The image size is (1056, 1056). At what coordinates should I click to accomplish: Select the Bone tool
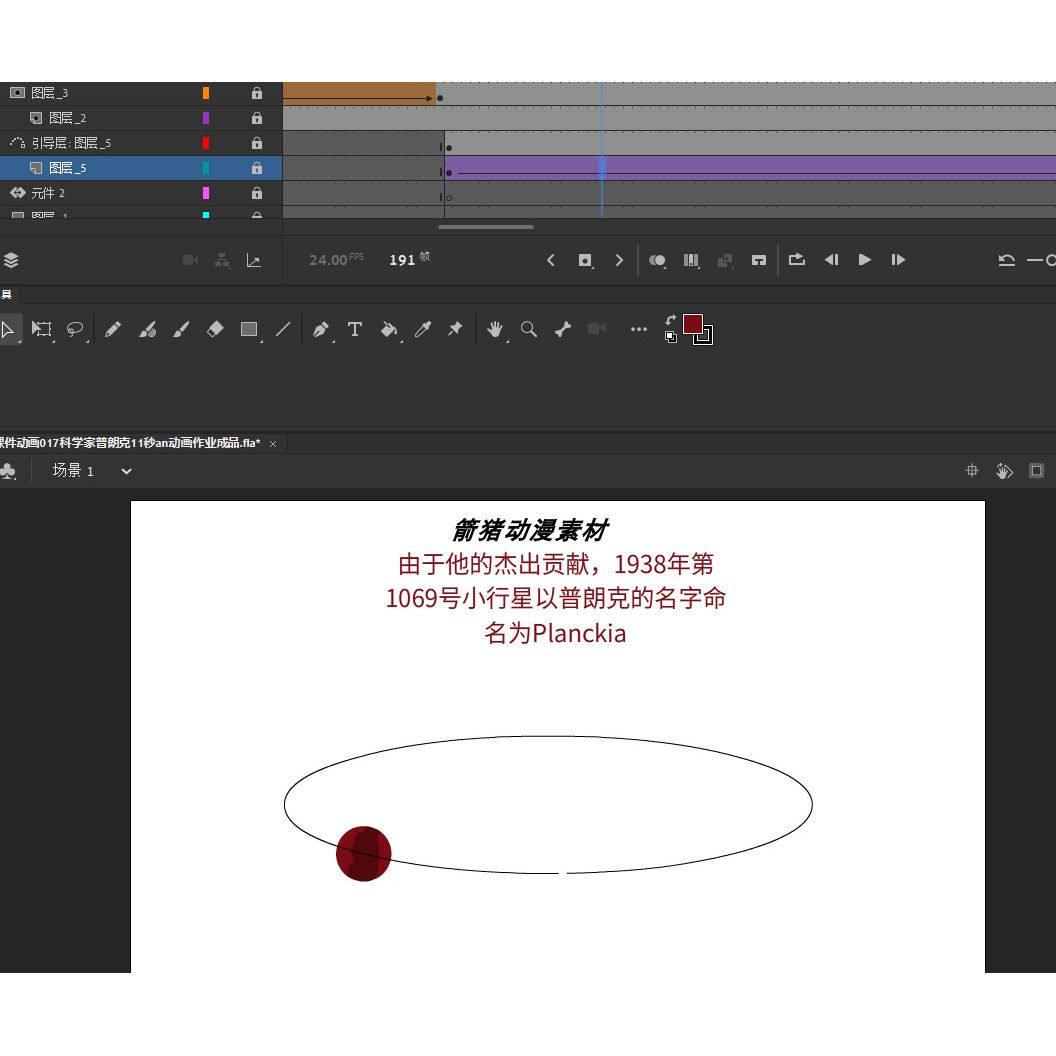point(563,329)
